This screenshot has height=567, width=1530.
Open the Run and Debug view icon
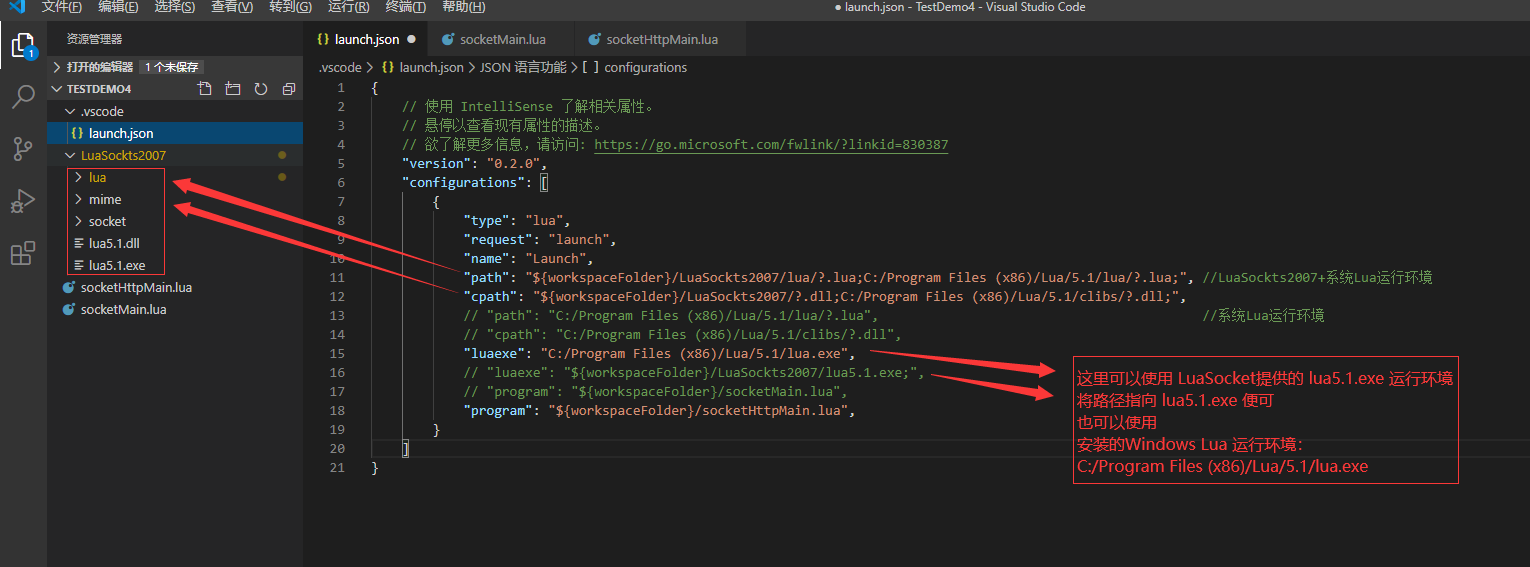tap(22, 201)
